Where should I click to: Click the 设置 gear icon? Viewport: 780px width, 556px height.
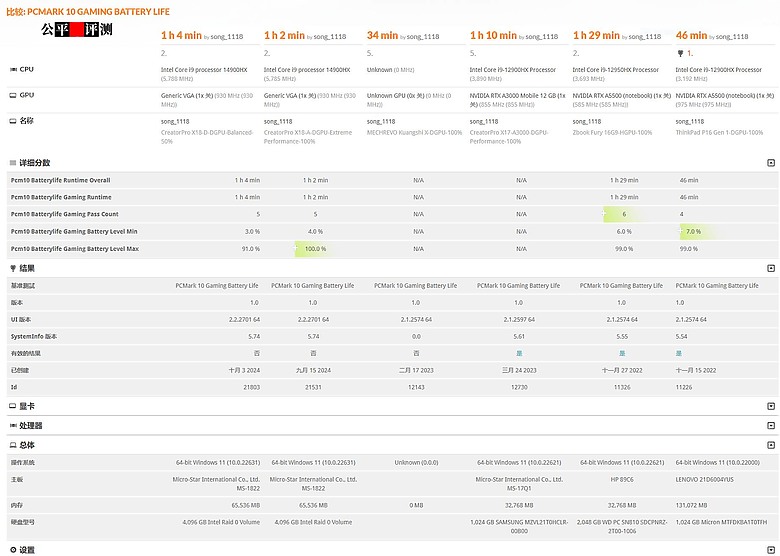(x=13, y=550)
